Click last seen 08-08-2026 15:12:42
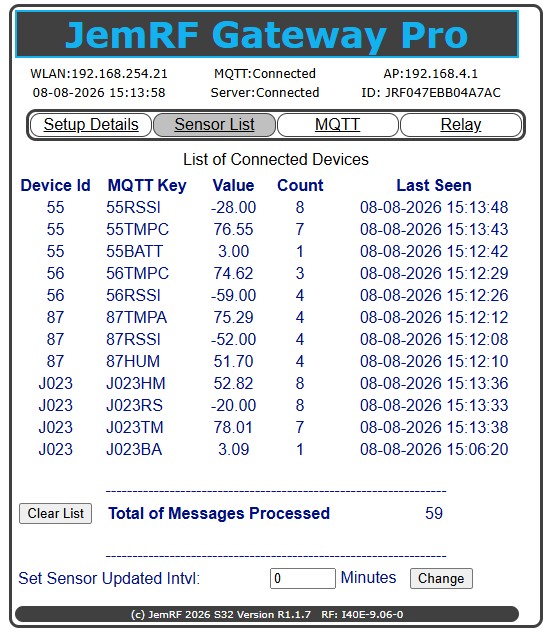Screen dimensions: 552x633 click(x=434, y=252)
